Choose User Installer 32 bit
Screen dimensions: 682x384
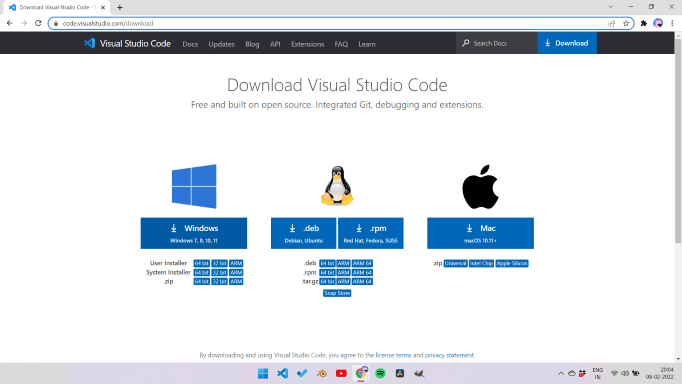point(220,263)
